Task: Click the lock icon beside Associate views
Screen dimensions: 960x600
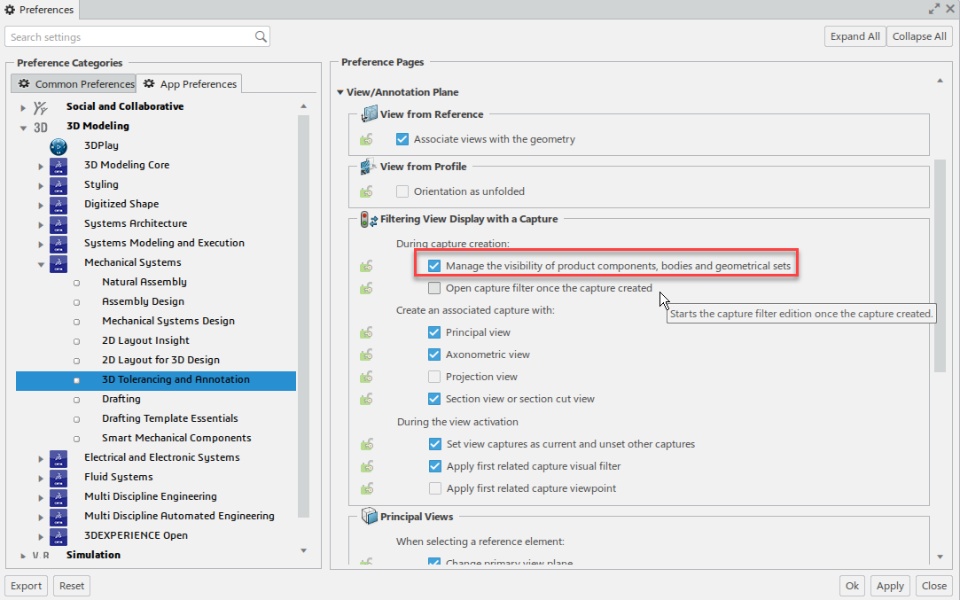Action: coord(367,140)
